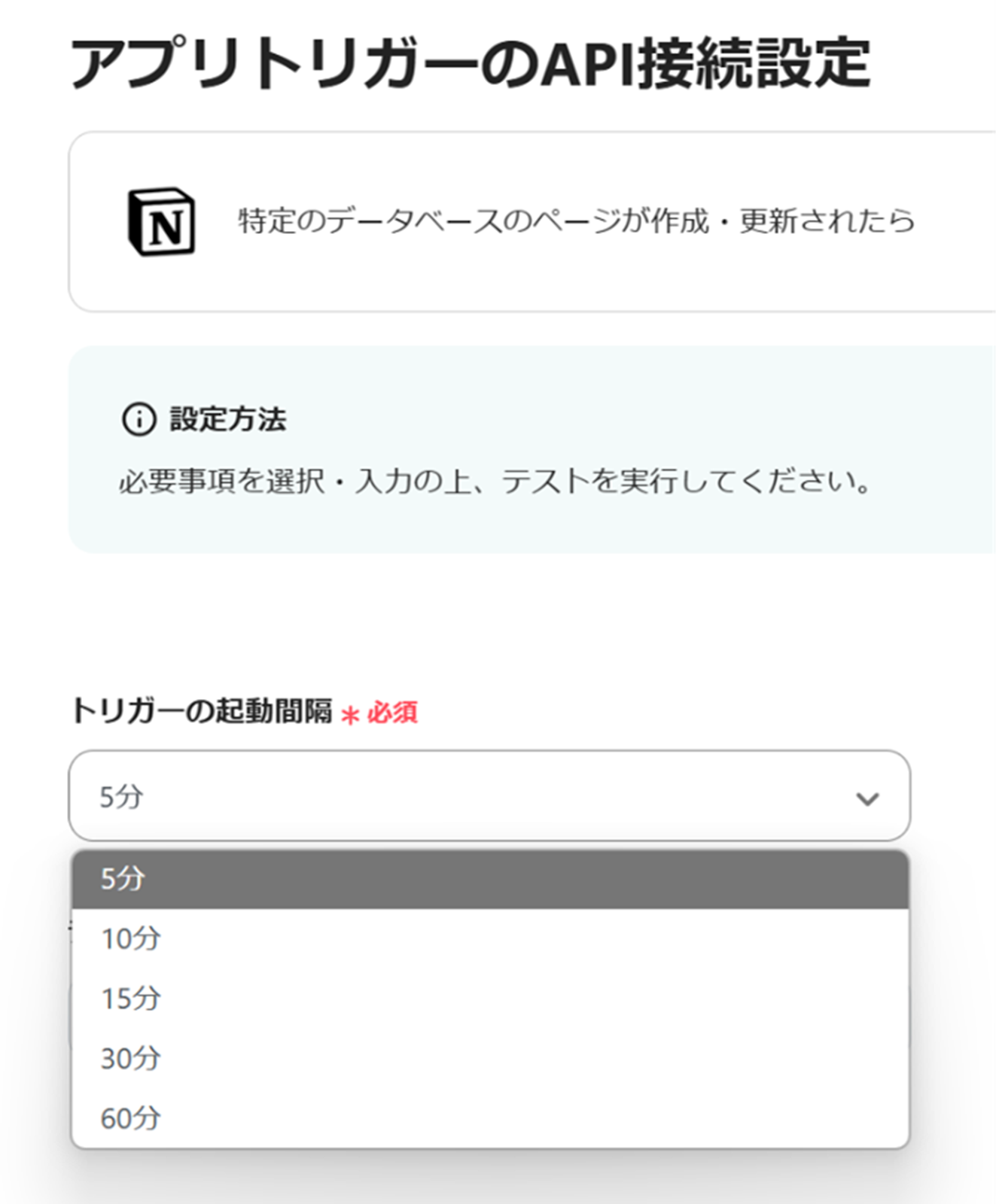Click the empty right side of the 30分 row
The width and height of the screenshot is (996, 1204).
(678, 1058)
